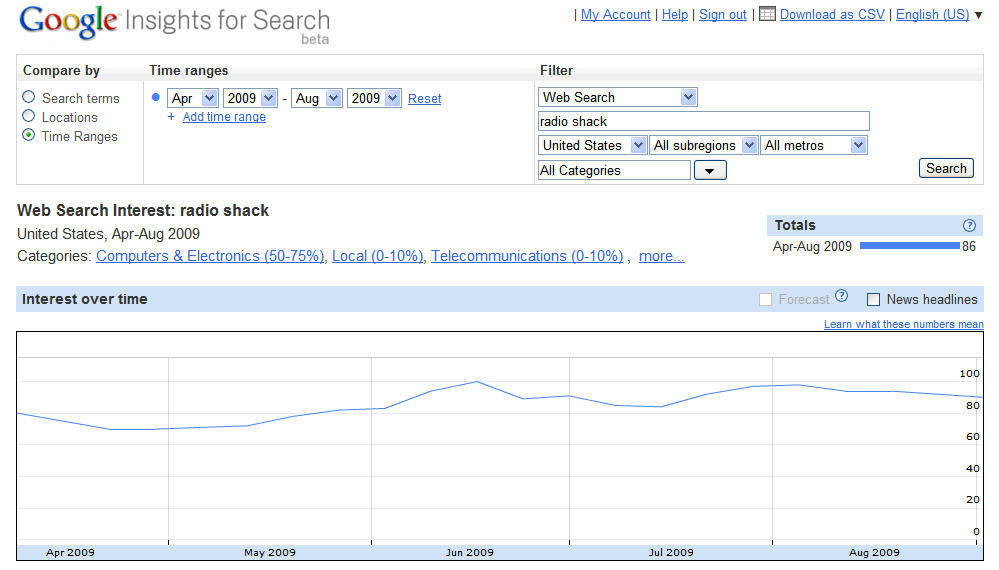Select the Locations radio button
Image resolution: width=999 pixels, height=570 pixels.
click(x=29, y=116)
